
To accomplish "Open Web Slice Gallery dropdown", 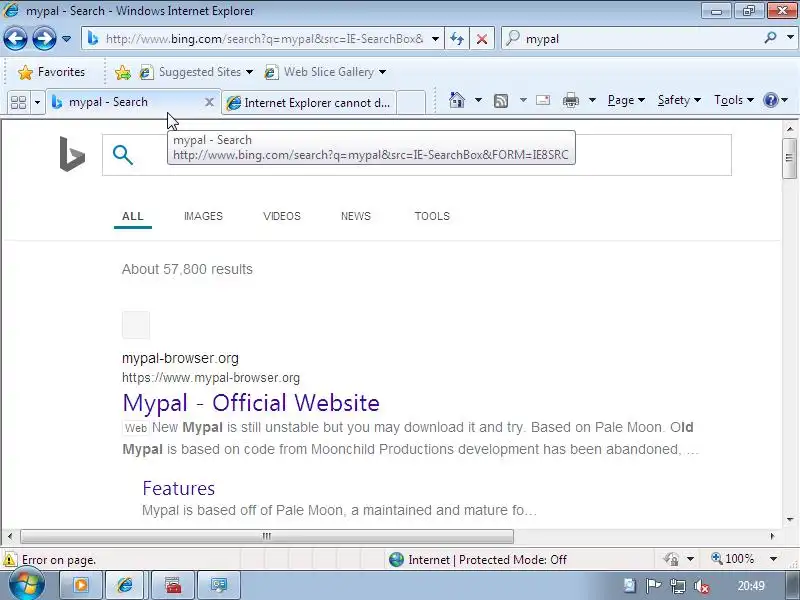I will point(325,72).
